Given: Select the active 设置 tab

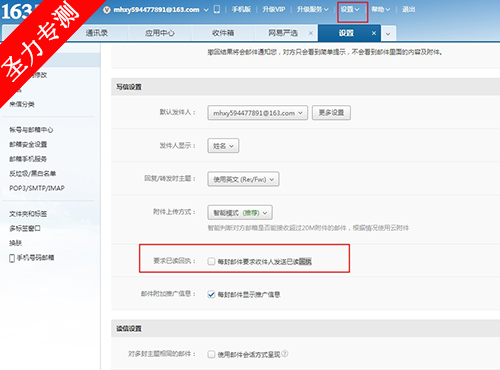Looking at the screenshot, I should [x=346, y=33].
